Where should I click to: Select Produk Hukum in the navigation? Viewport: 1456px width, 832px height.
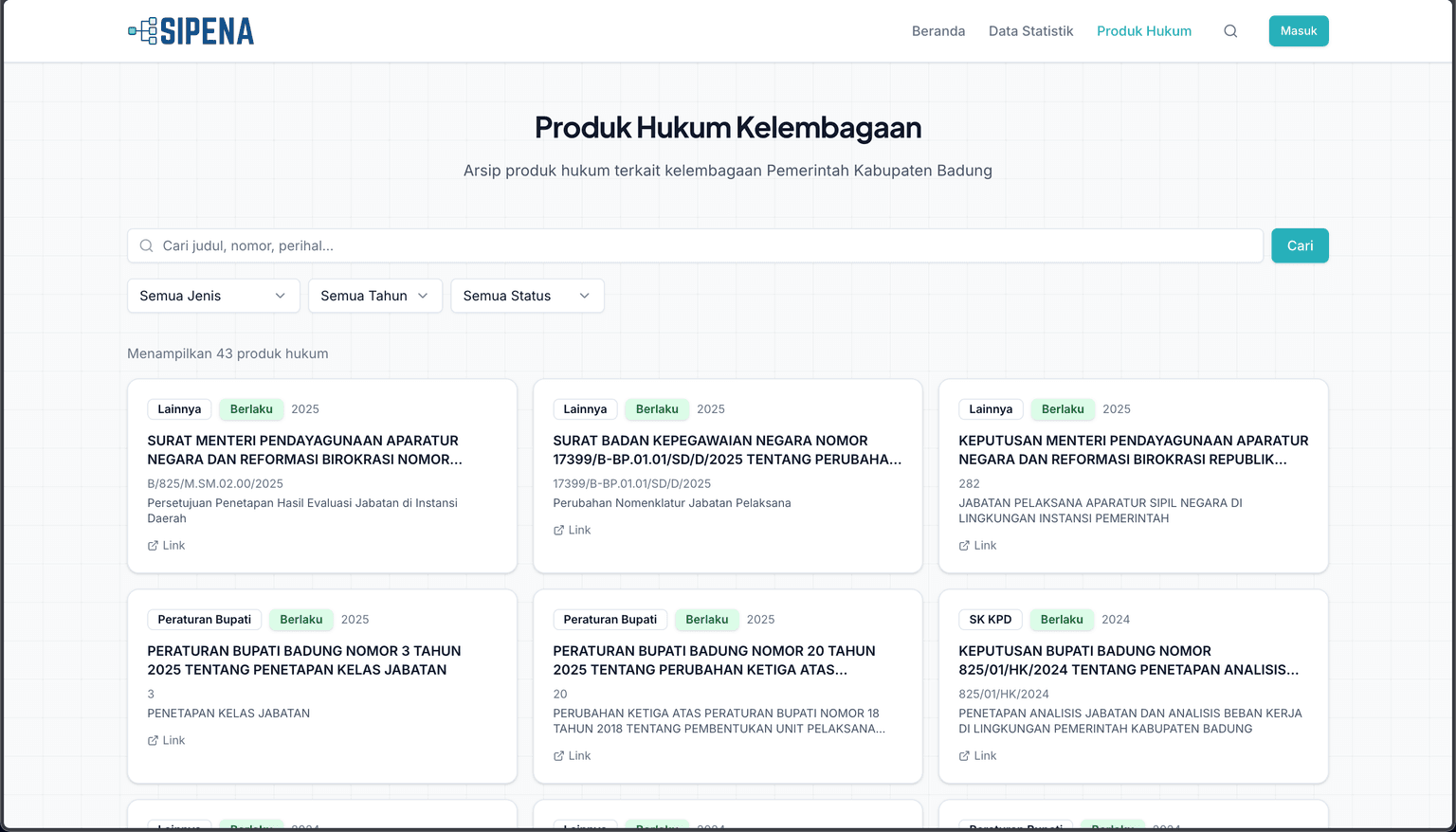(x=1143, y=31)
